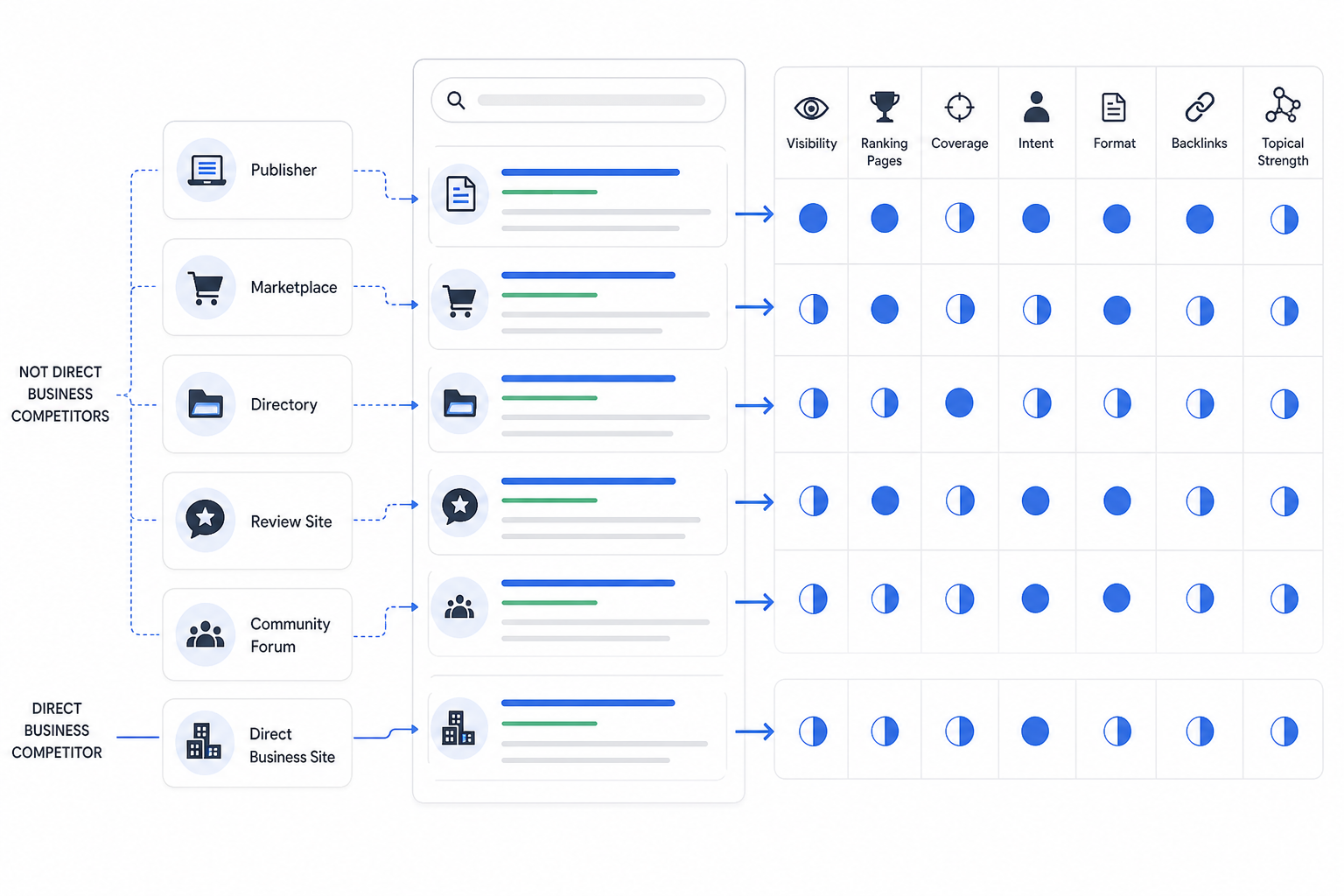The image size is (1344, 896).
Task: Click the building icon in last search result
Action: tap(458, 728)
